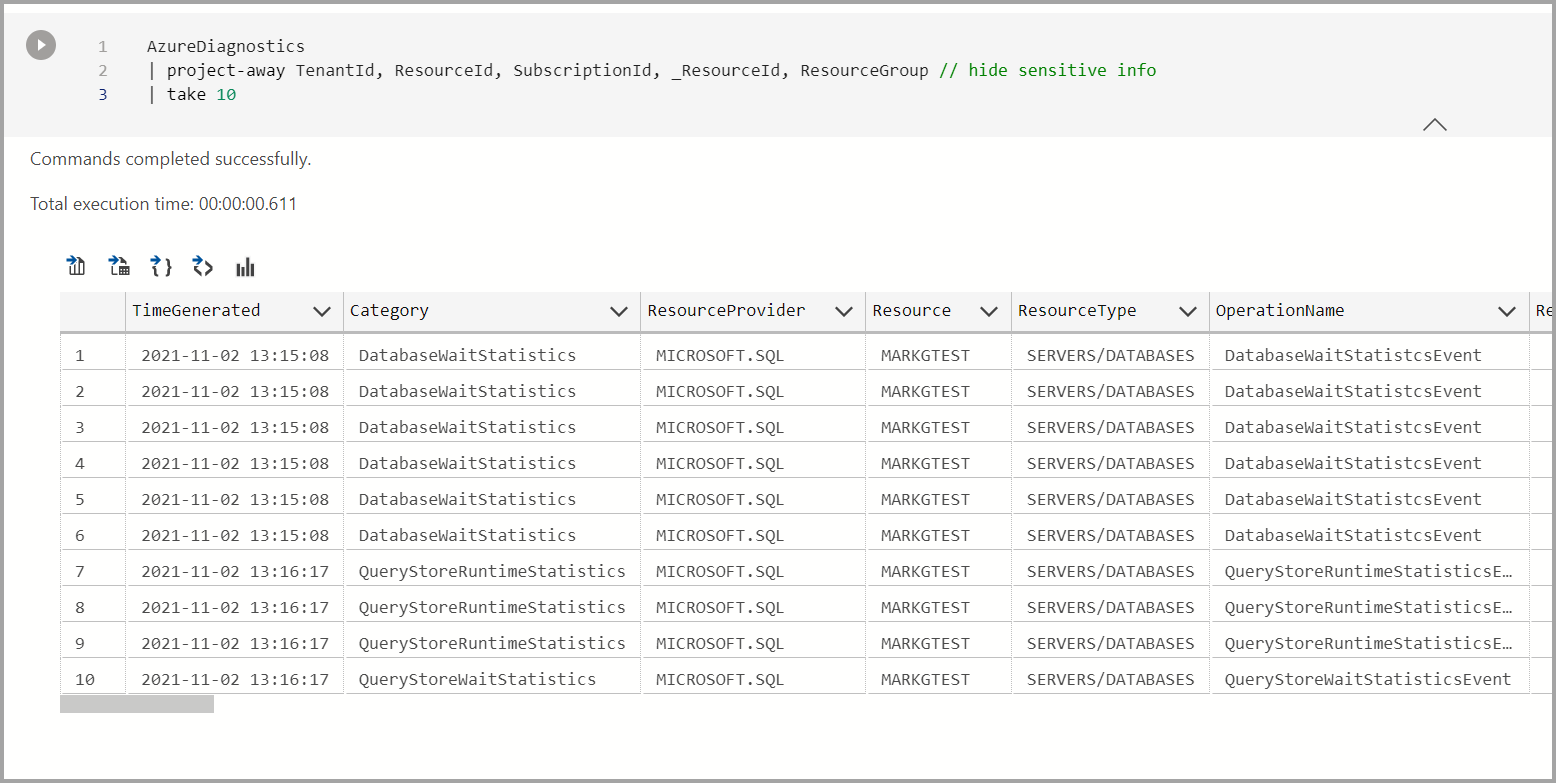Place cursor on the take 10 query line
The image size is (1556, 783).
[200, 94]
